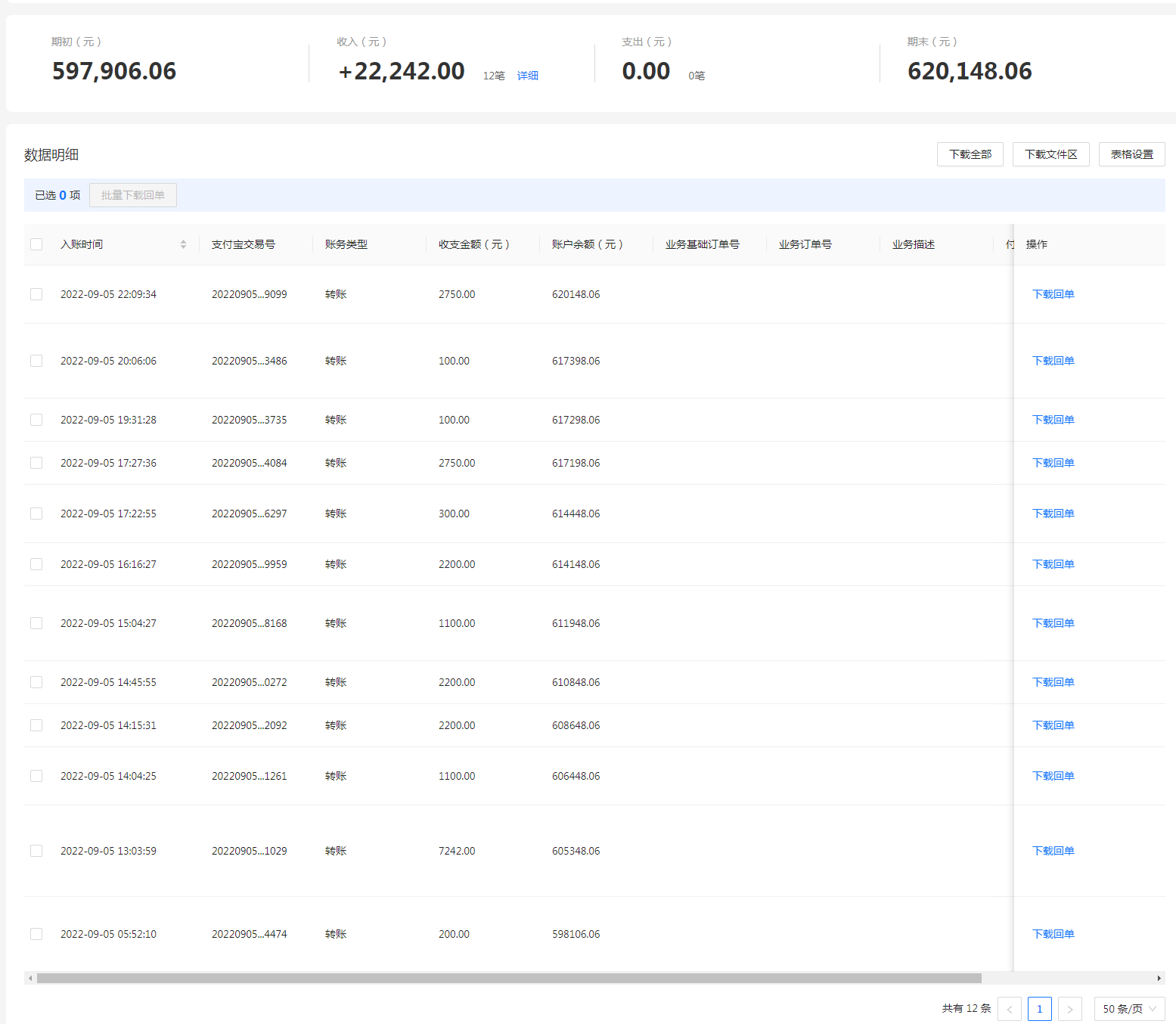
Task: Select page 1 in pagination
Action: pos(1039,1009)
